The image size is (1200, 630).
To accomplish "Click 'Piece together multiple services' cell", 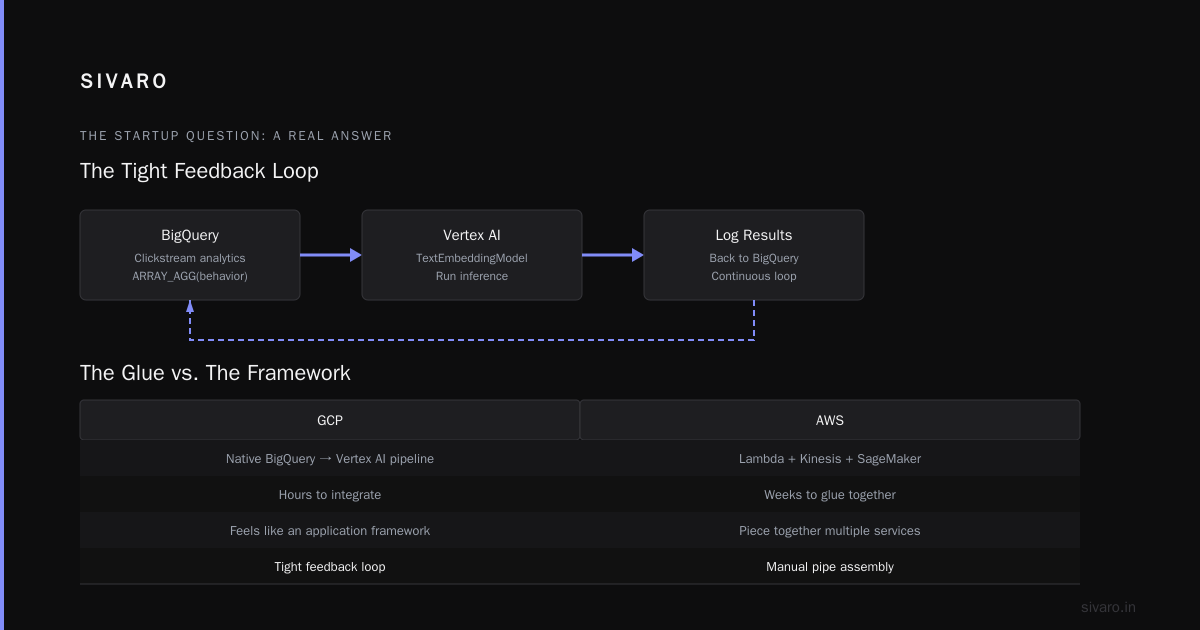I will coord(830,530).
